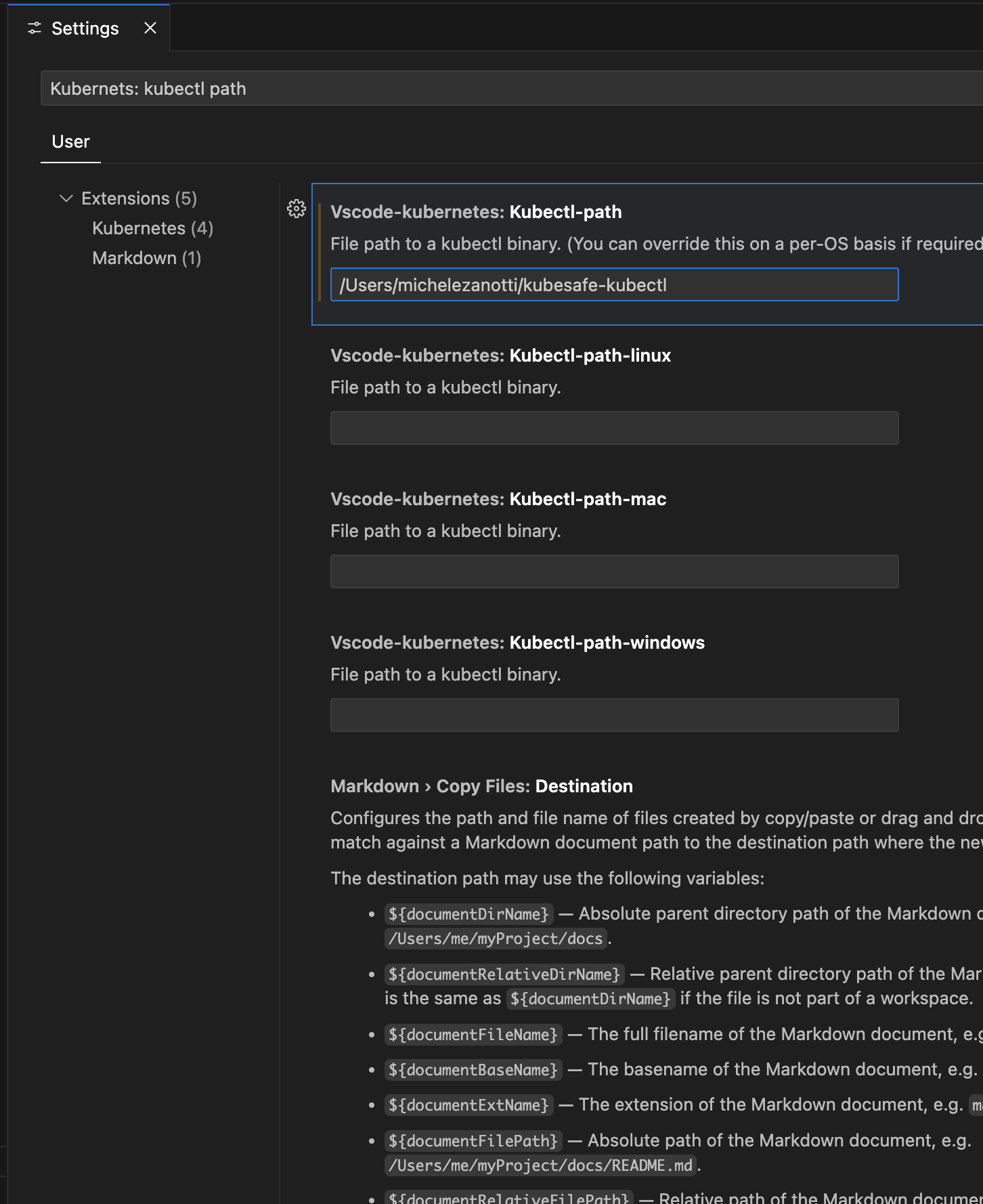Close the Settings editor tab
This screenshot has height=1204, width=983.
pyautogui.click(x=150, y=28)
